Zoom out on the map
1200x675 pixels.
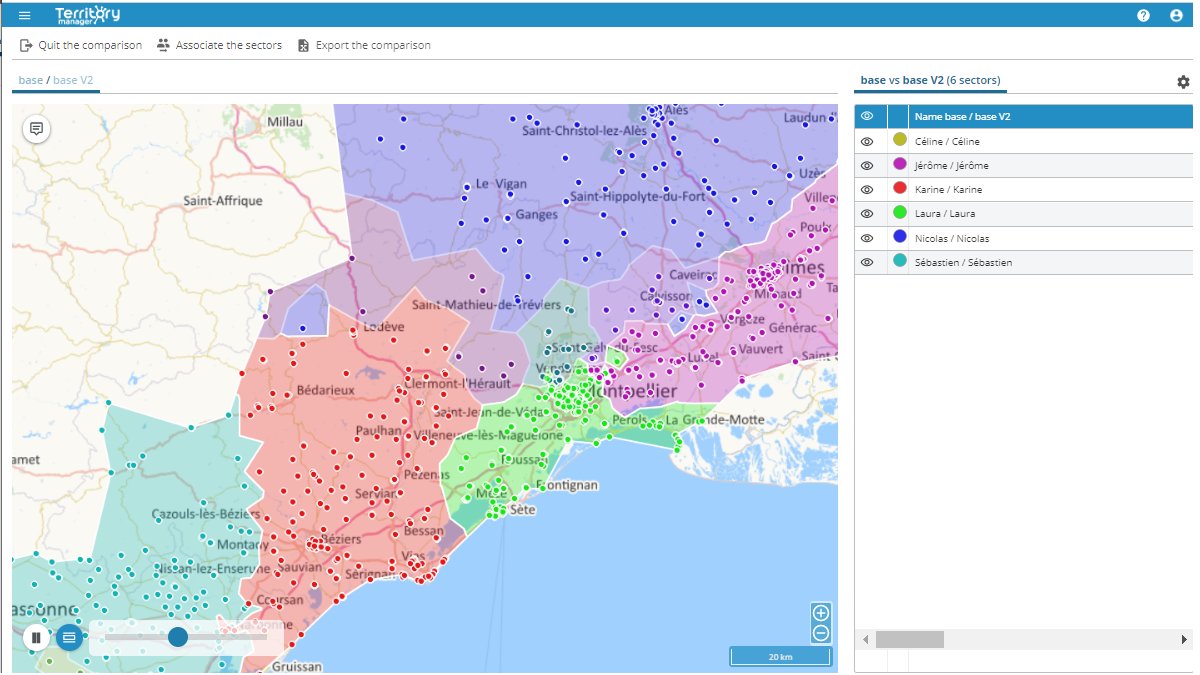coord(821,633)
